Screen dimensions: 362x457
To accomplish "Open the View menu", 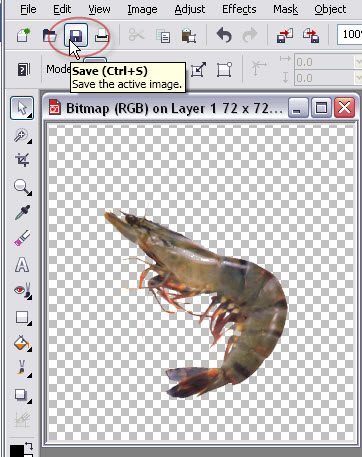I will tap(99, 9).
